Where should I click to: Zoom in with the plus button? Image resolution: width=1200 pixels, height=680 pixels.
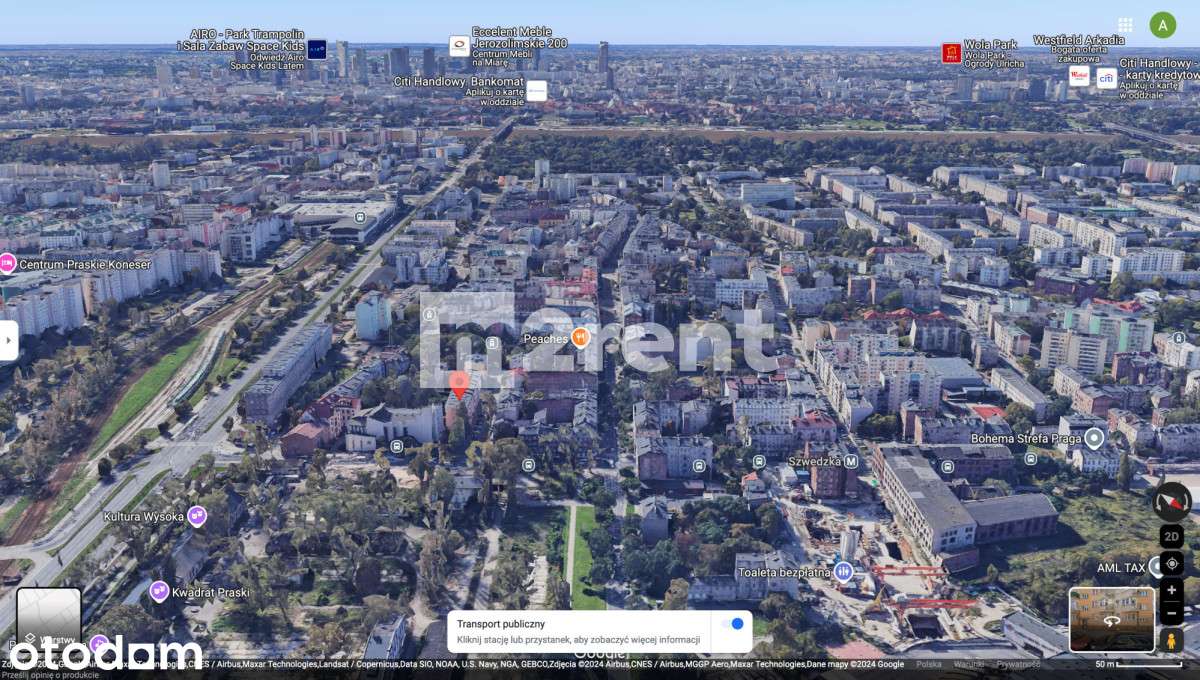(x=1172, y=590)
